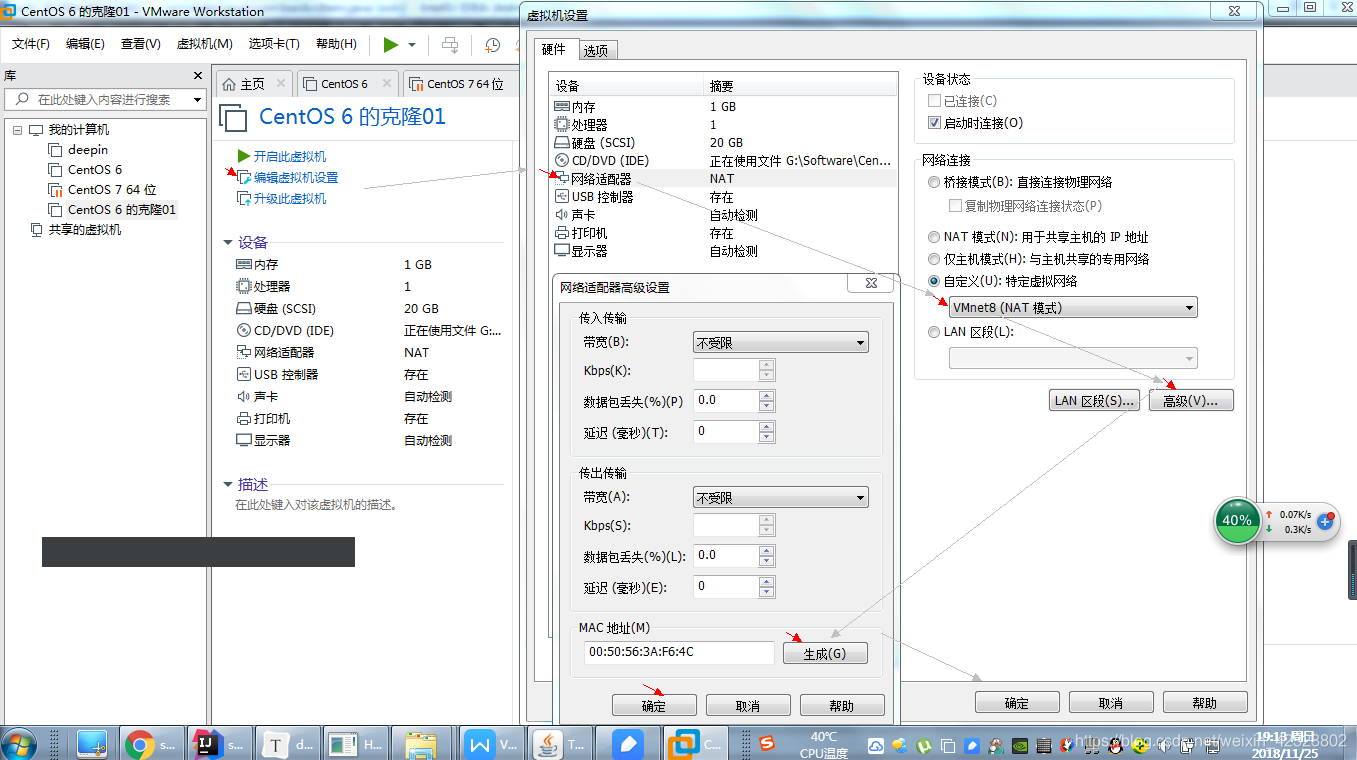This screenshot has width=1357, height=760.
Task: Click 取消 at the bottom of 虚拟机设置 dialog
Action: (1111, 702)
